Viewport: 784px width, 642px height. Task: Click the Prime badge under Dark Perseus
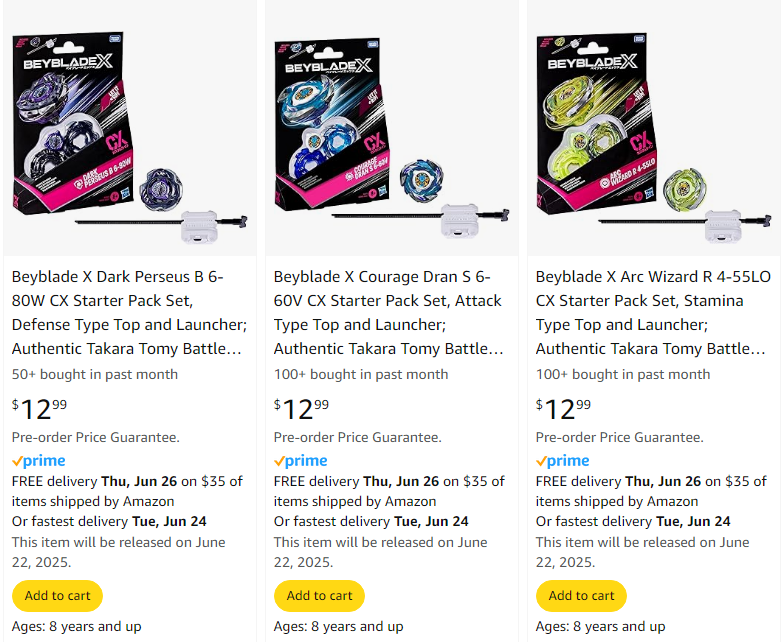(x=39, y=461)
